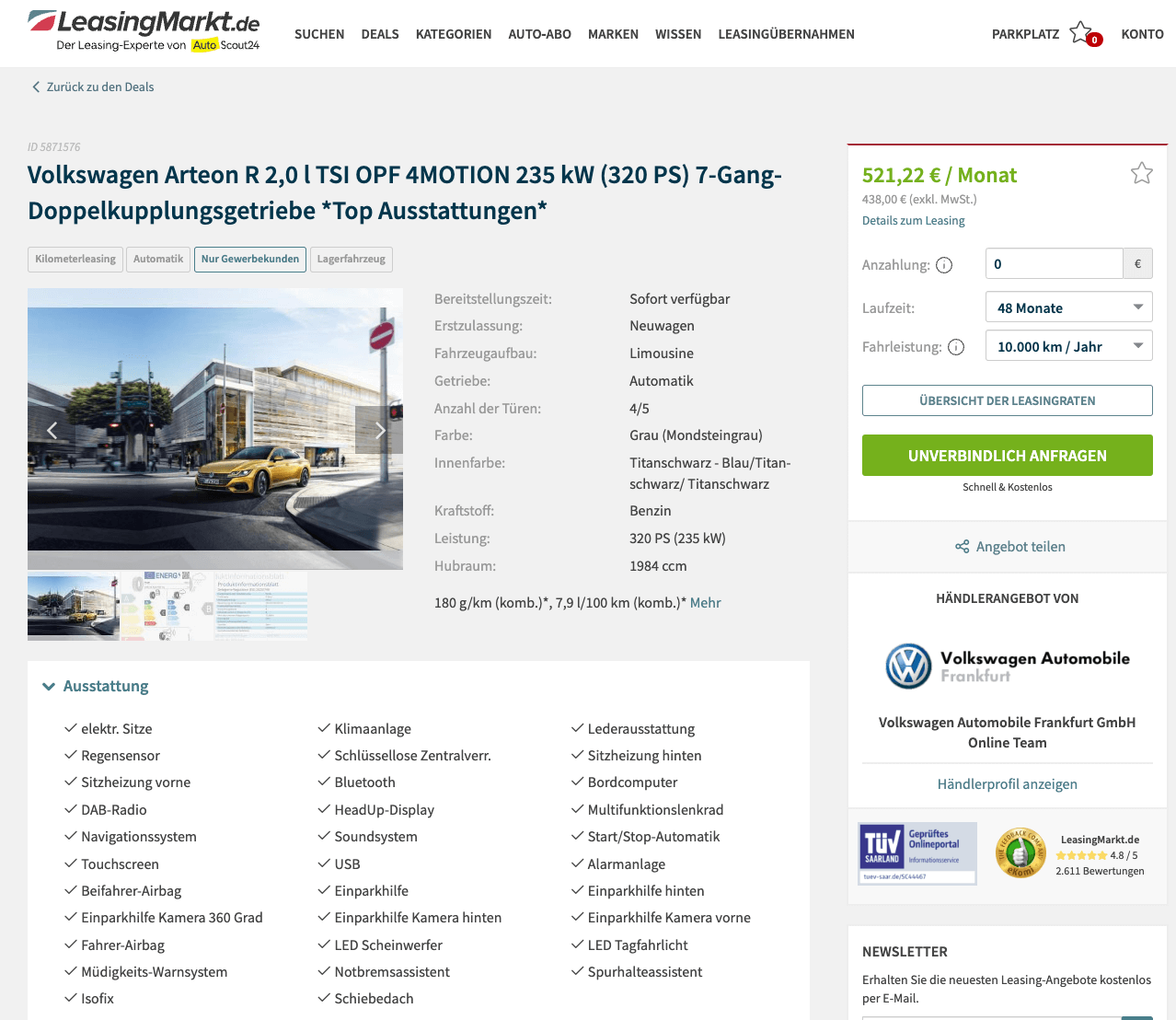Click the PARKPLATZ text link
1176x1020 pixels.
click(x=1025, y=34)
